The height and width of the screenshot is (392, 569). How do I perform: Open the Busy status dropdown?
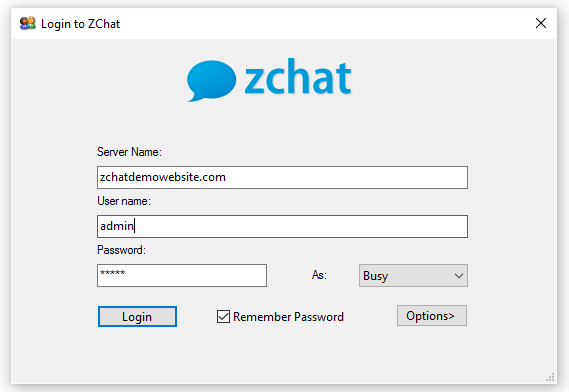click(413, 275)
